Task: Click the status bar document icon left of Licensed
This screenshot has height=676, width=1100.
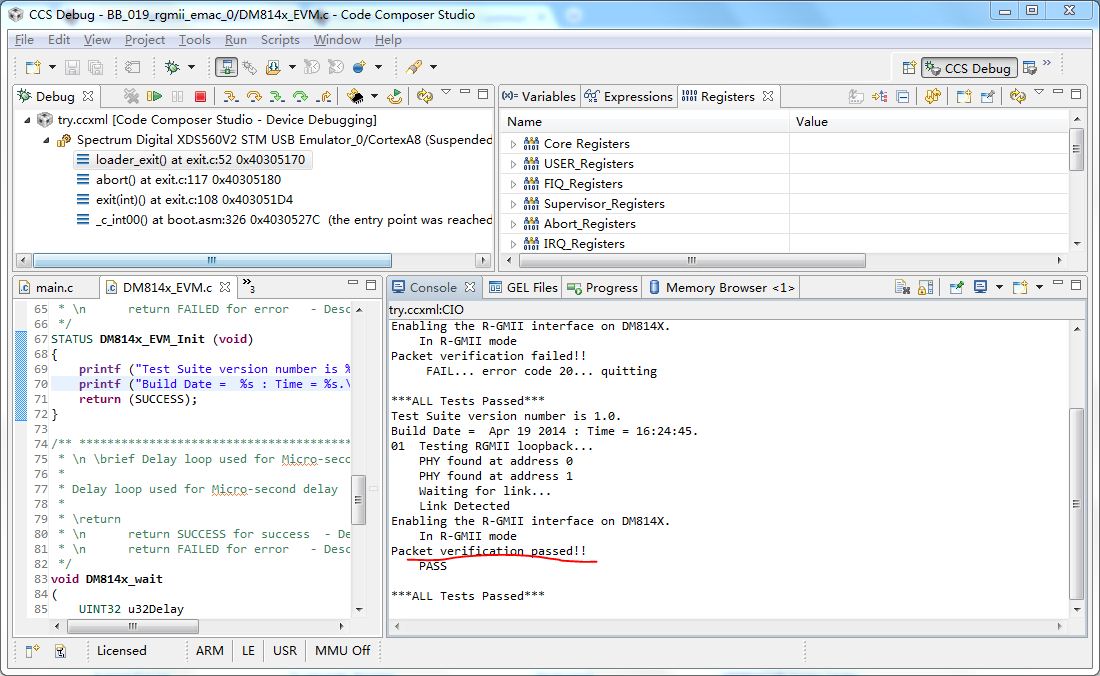Action: click(x=60, y=651)
